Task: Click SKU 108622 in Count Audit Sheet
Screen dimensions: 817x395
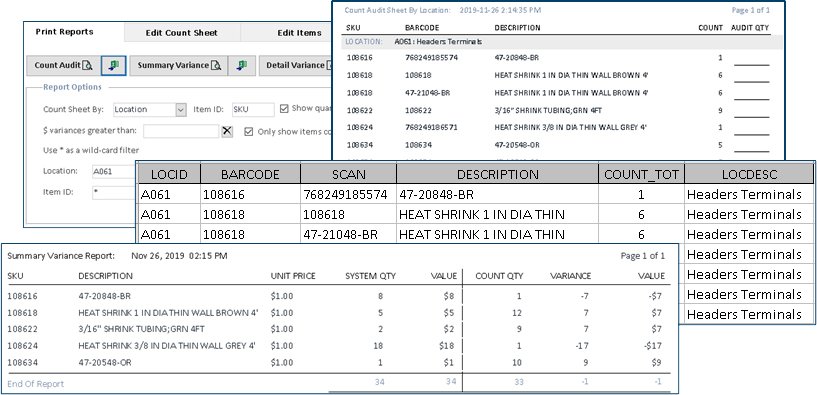Action: click(x=360, y=110)
